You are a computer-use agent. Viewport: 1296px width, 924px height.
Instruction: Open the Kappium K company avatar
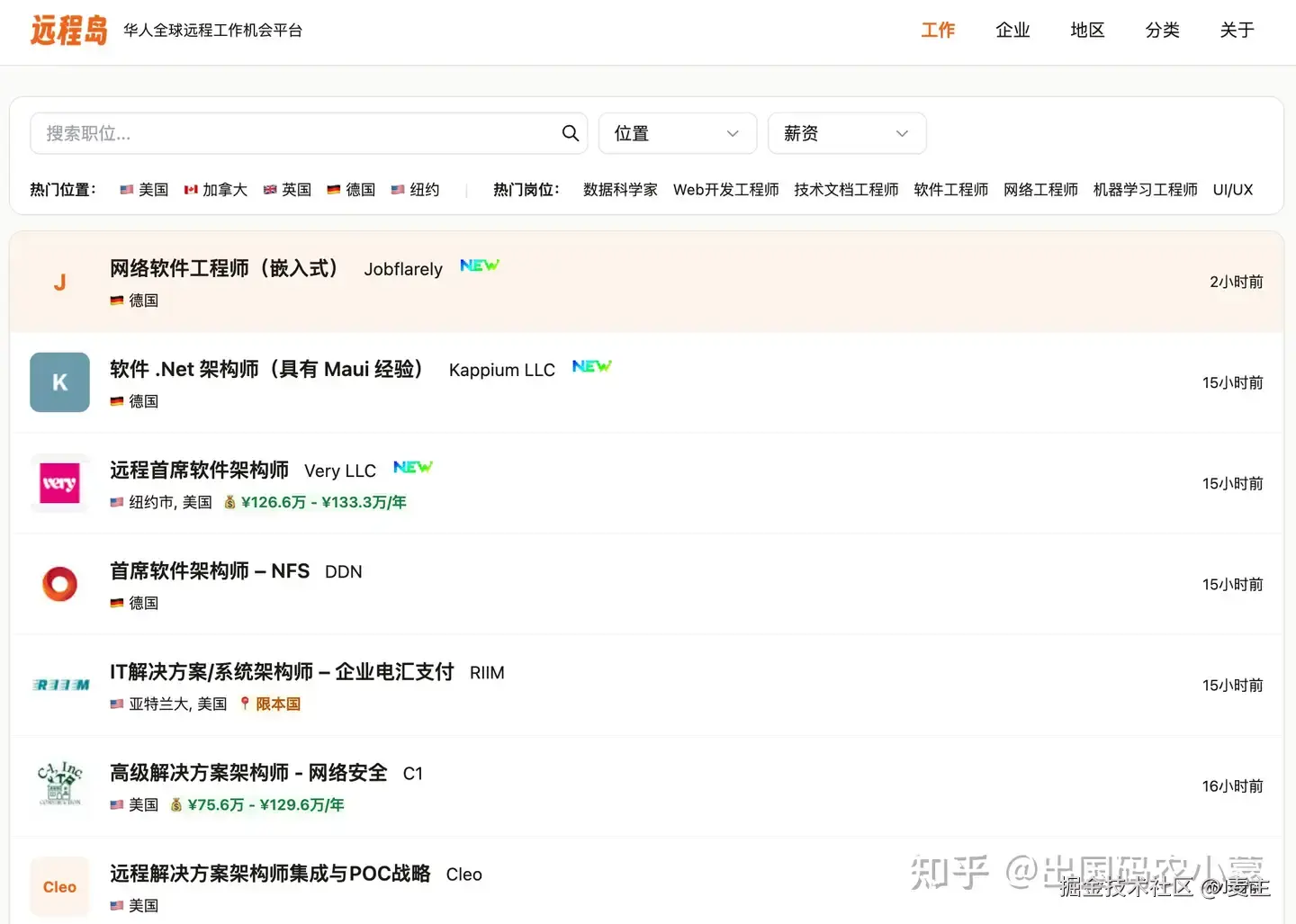59,382
